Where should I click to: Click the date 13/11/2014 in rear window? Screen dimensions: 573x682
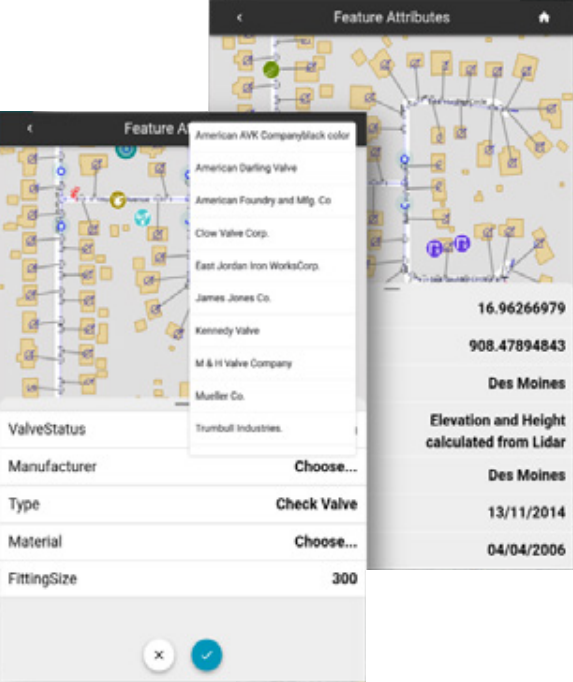(x=526, y=512)
